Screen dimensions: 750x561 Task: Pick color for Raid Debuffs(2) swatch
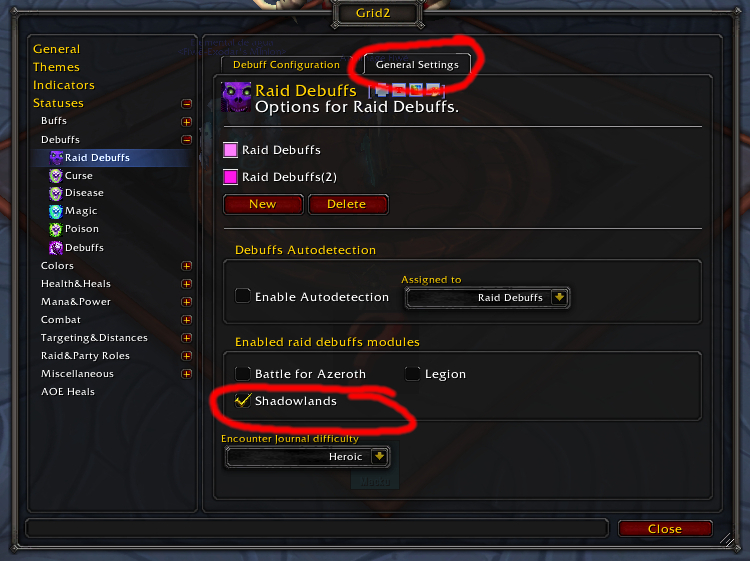click(231, 177)
